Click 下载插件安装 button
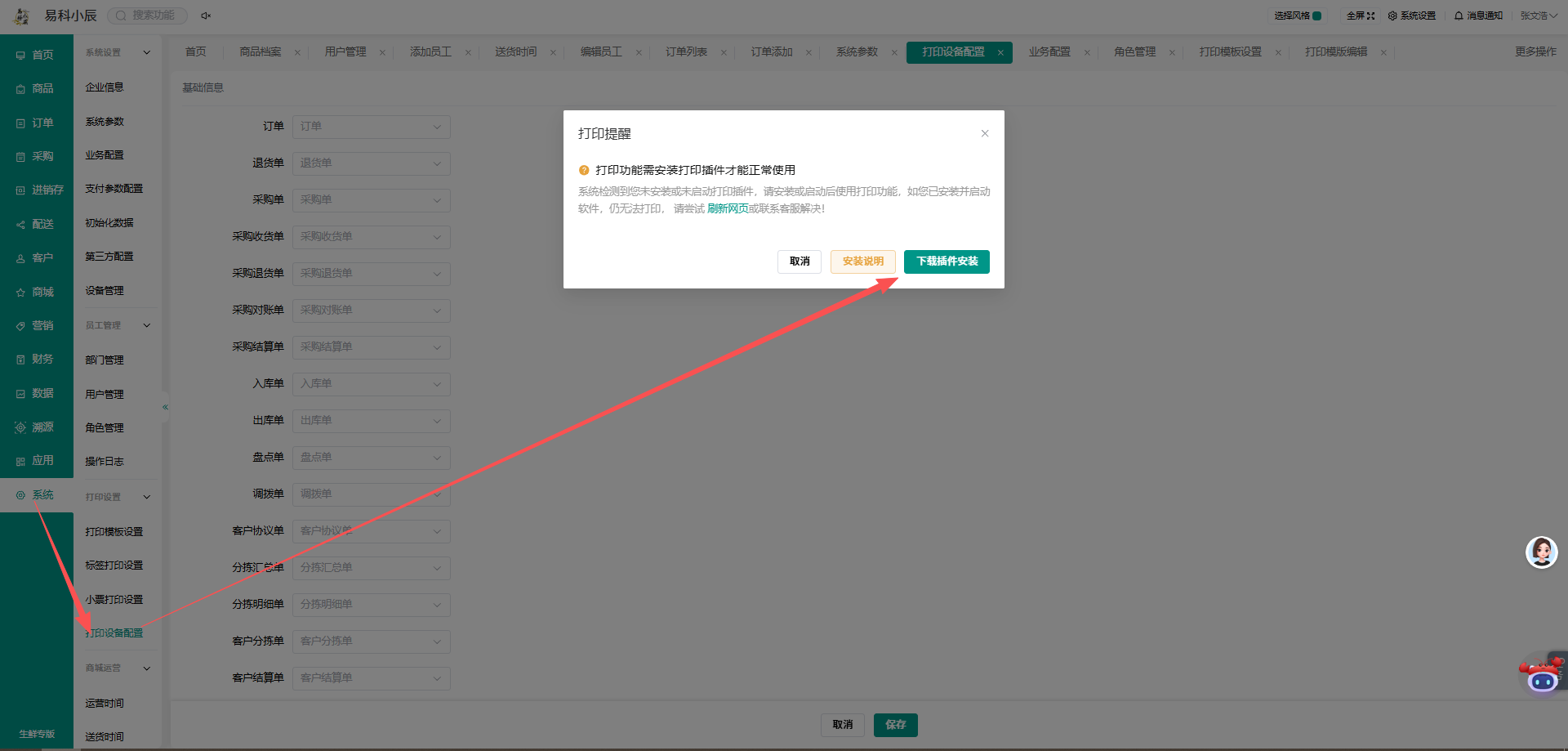Viewport: 1568px width, 751px height. click(x=947, y=262)
